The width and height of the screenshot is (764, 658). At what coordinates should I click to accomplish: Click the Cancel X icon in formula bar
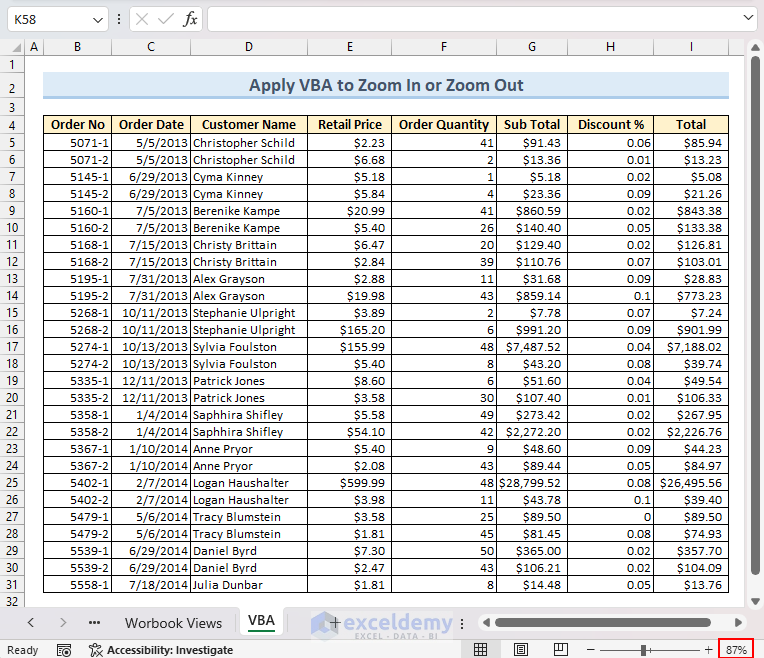pos(142,19)
